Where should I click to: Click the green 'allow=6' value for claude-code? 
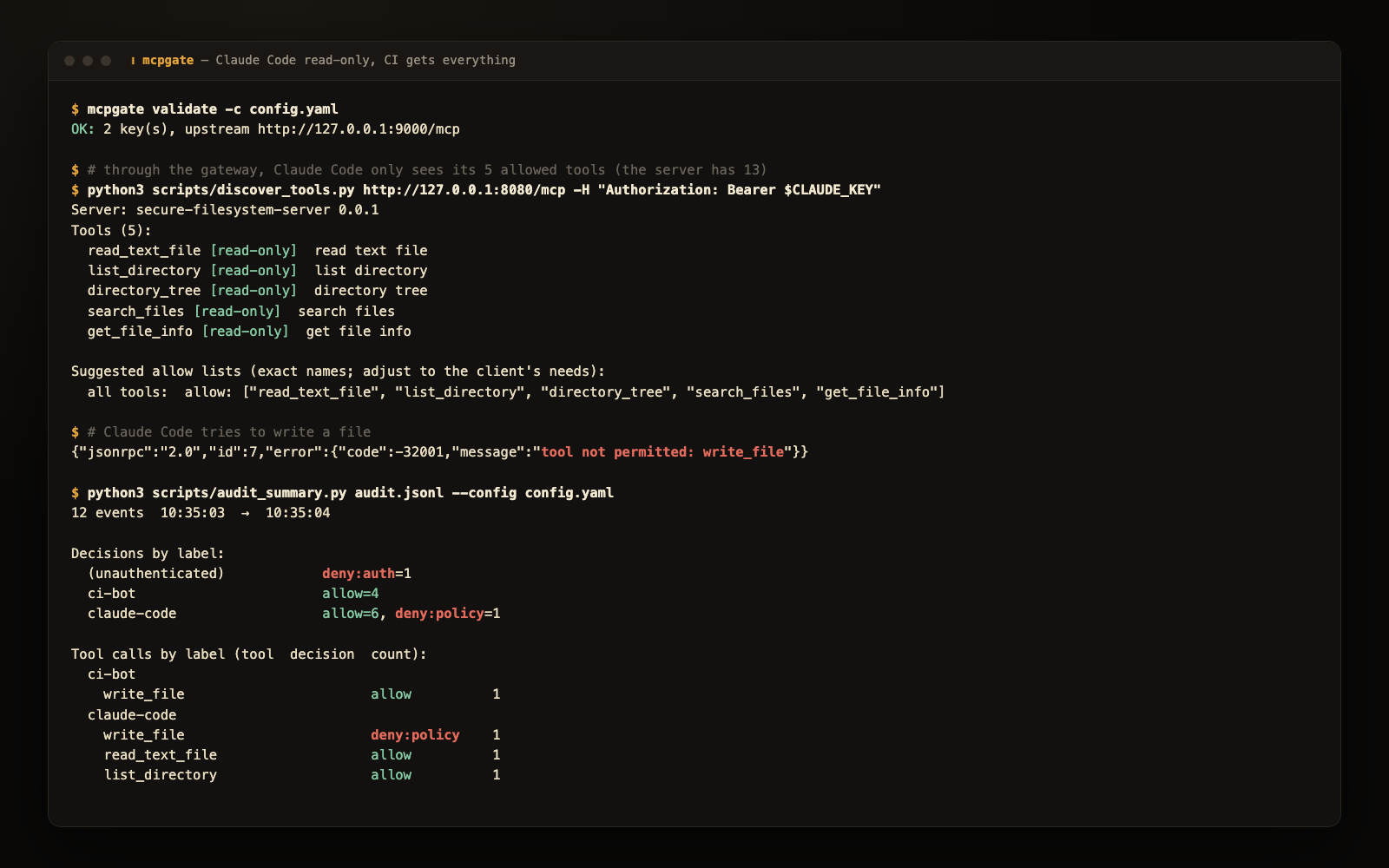pos(351,614)
